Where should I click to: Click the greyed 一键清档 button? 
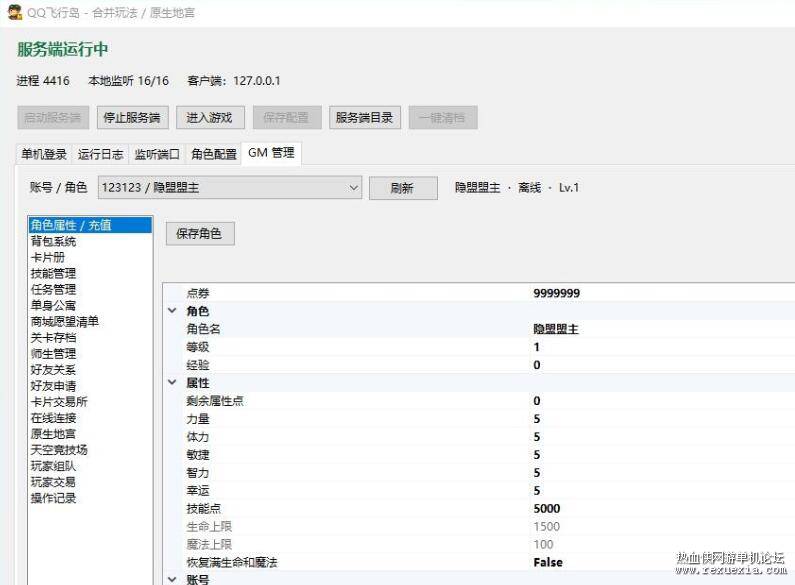443,118
